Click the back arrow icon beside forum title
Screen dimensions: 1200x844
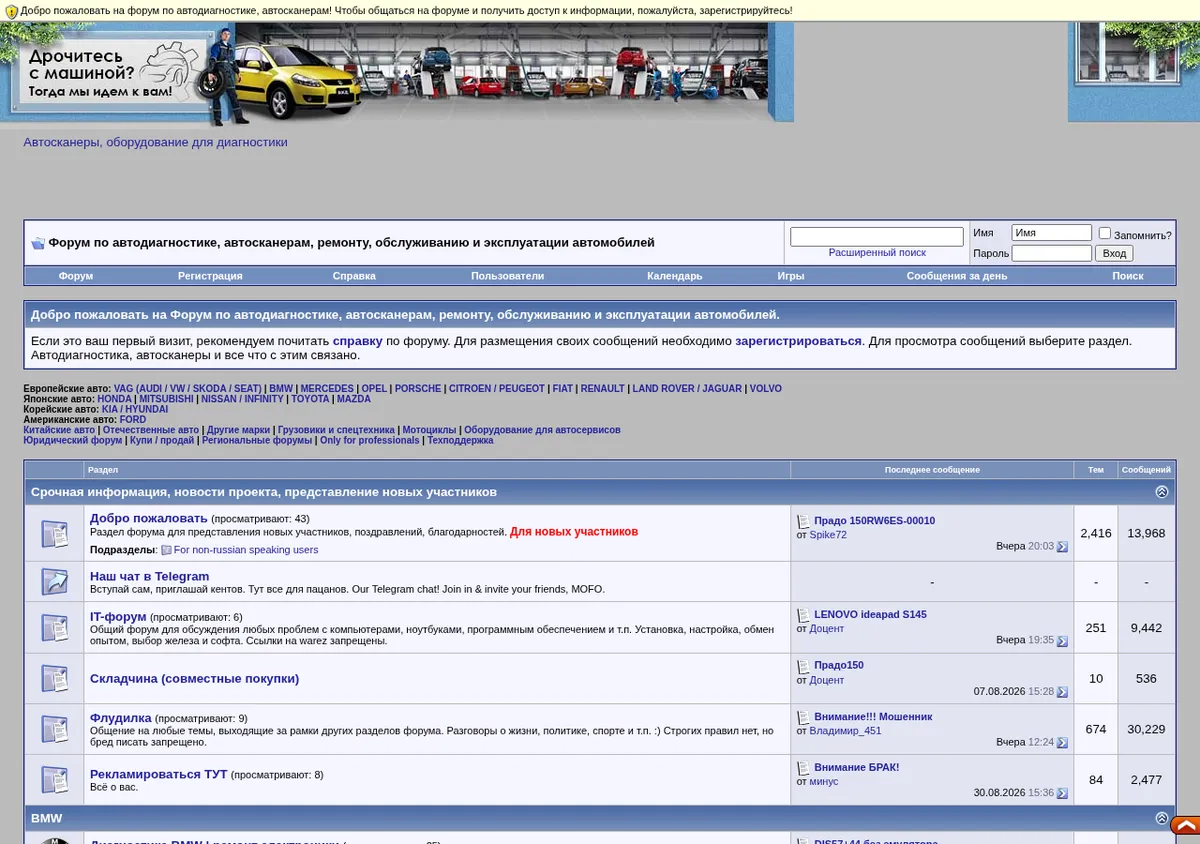tap(38, 243)
